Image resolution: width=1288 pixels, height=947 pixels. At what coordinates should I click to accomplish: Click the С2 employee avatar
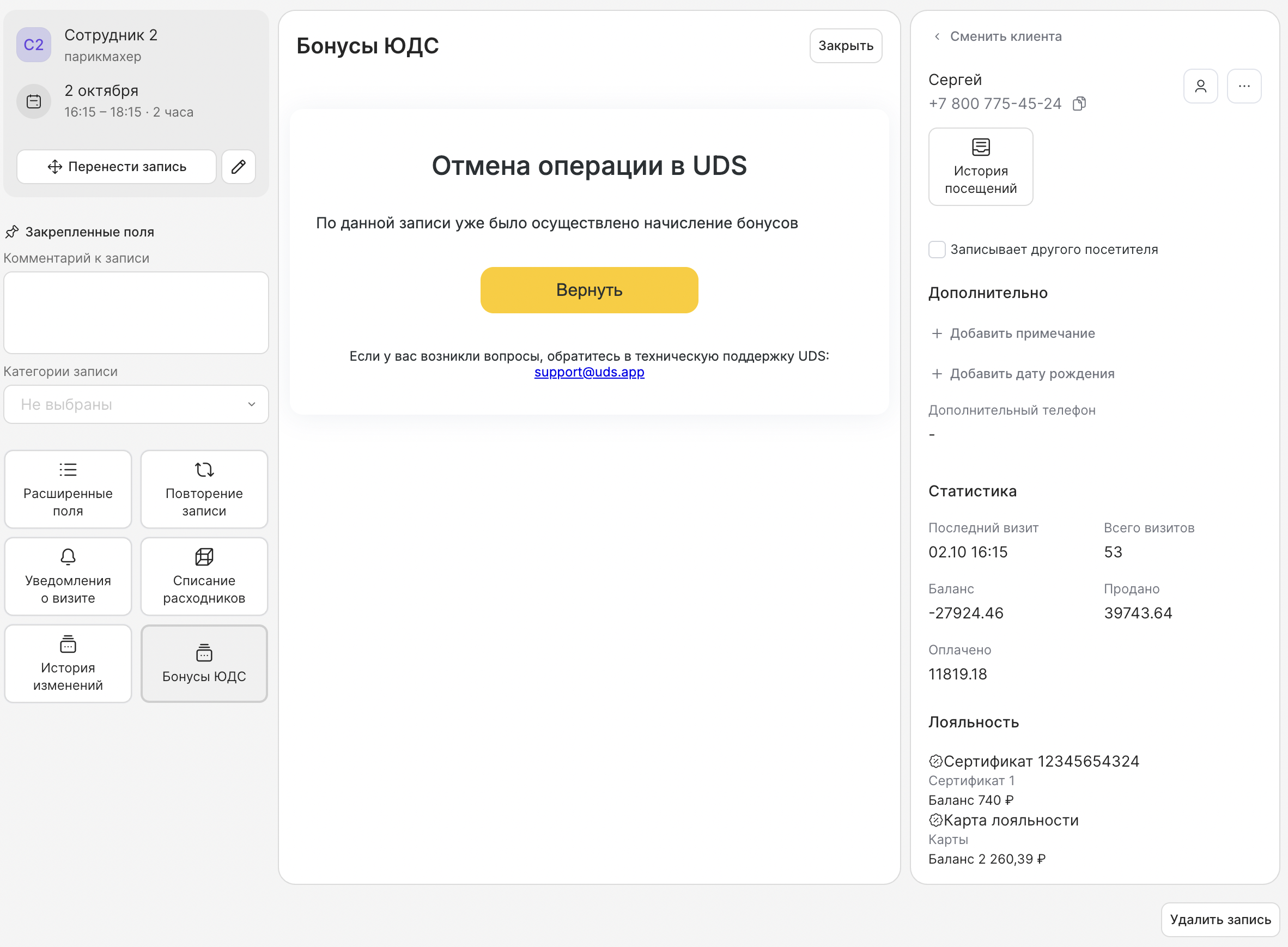(34, 45)
